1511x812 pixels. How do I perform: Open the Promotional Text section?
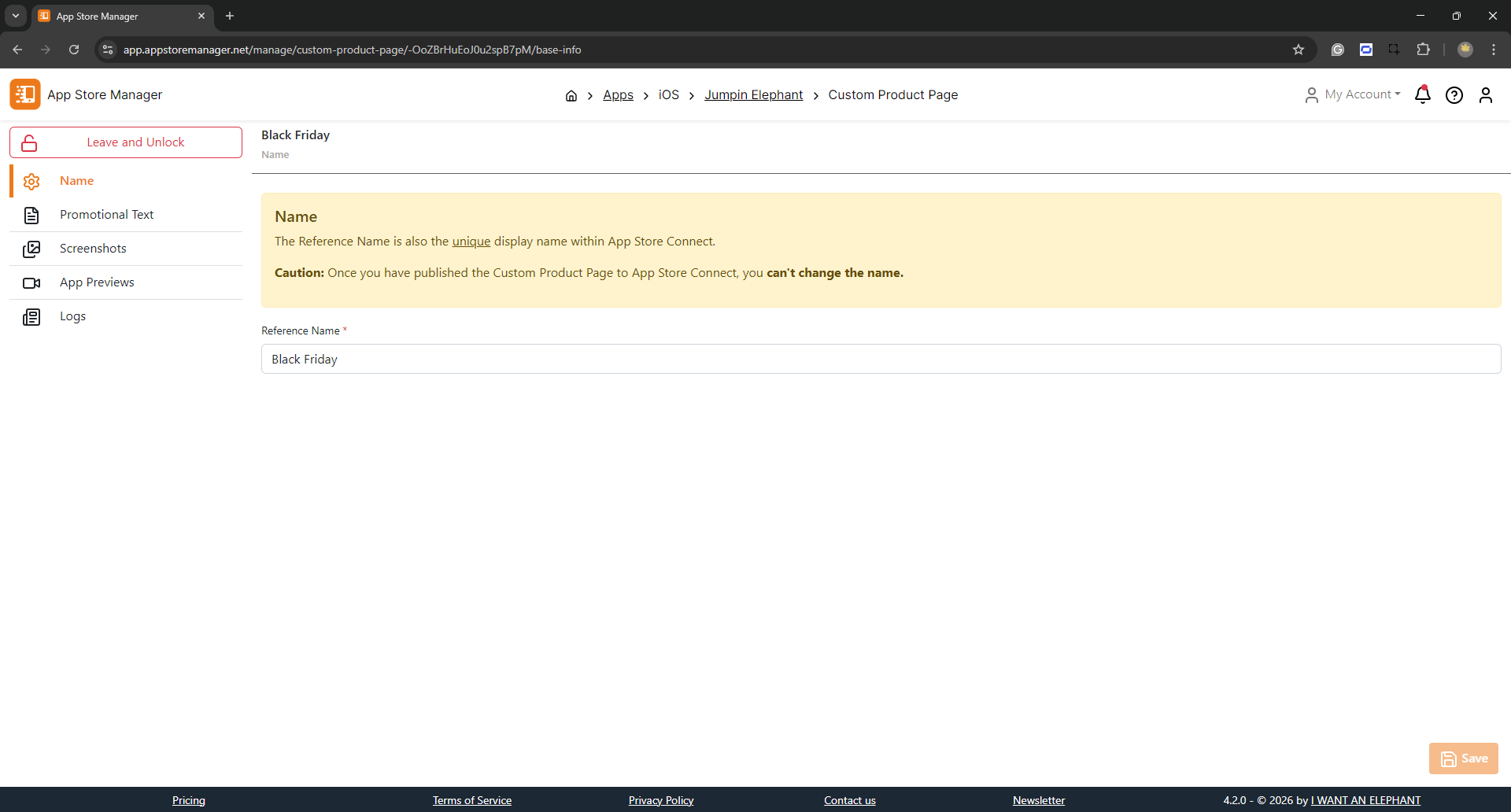(106, 215)
